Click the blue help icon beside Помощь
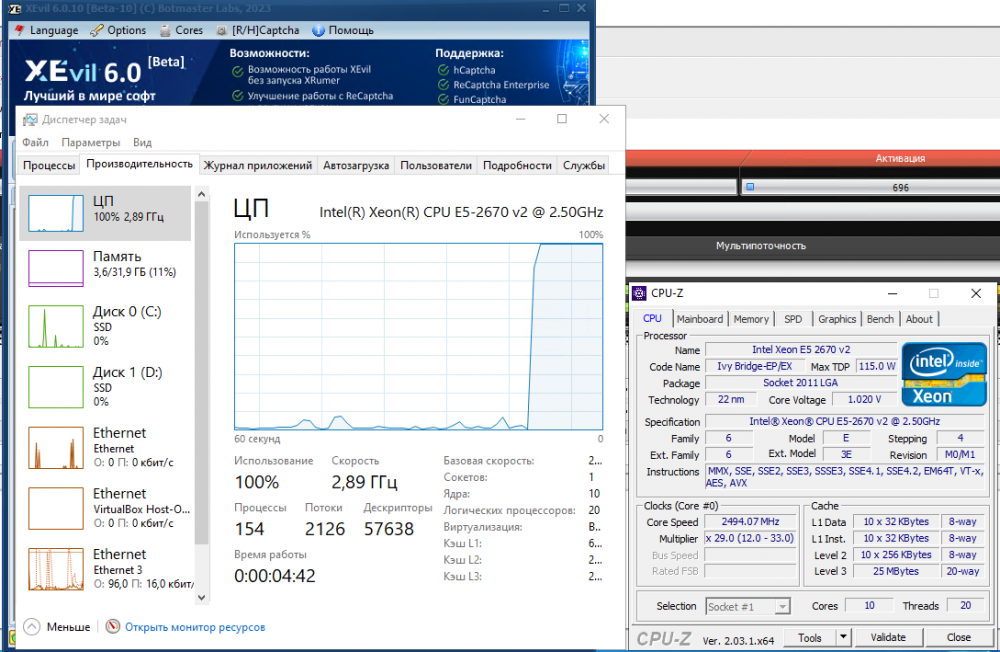Viewport: 1000px width, 652px height. pos(318,30)
